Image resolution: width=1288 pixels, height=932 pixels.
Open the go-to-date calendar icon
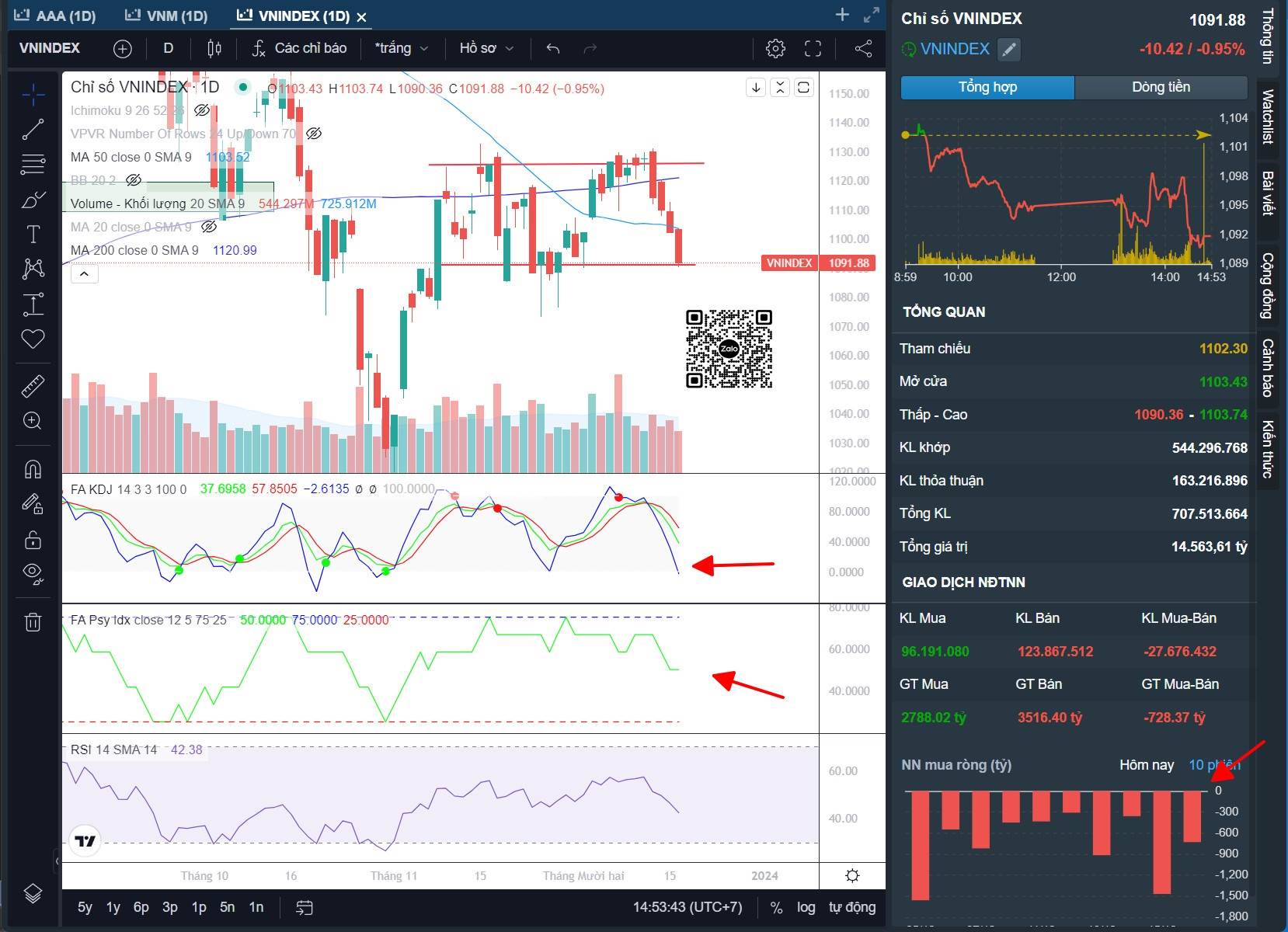(x=305, y=907)
